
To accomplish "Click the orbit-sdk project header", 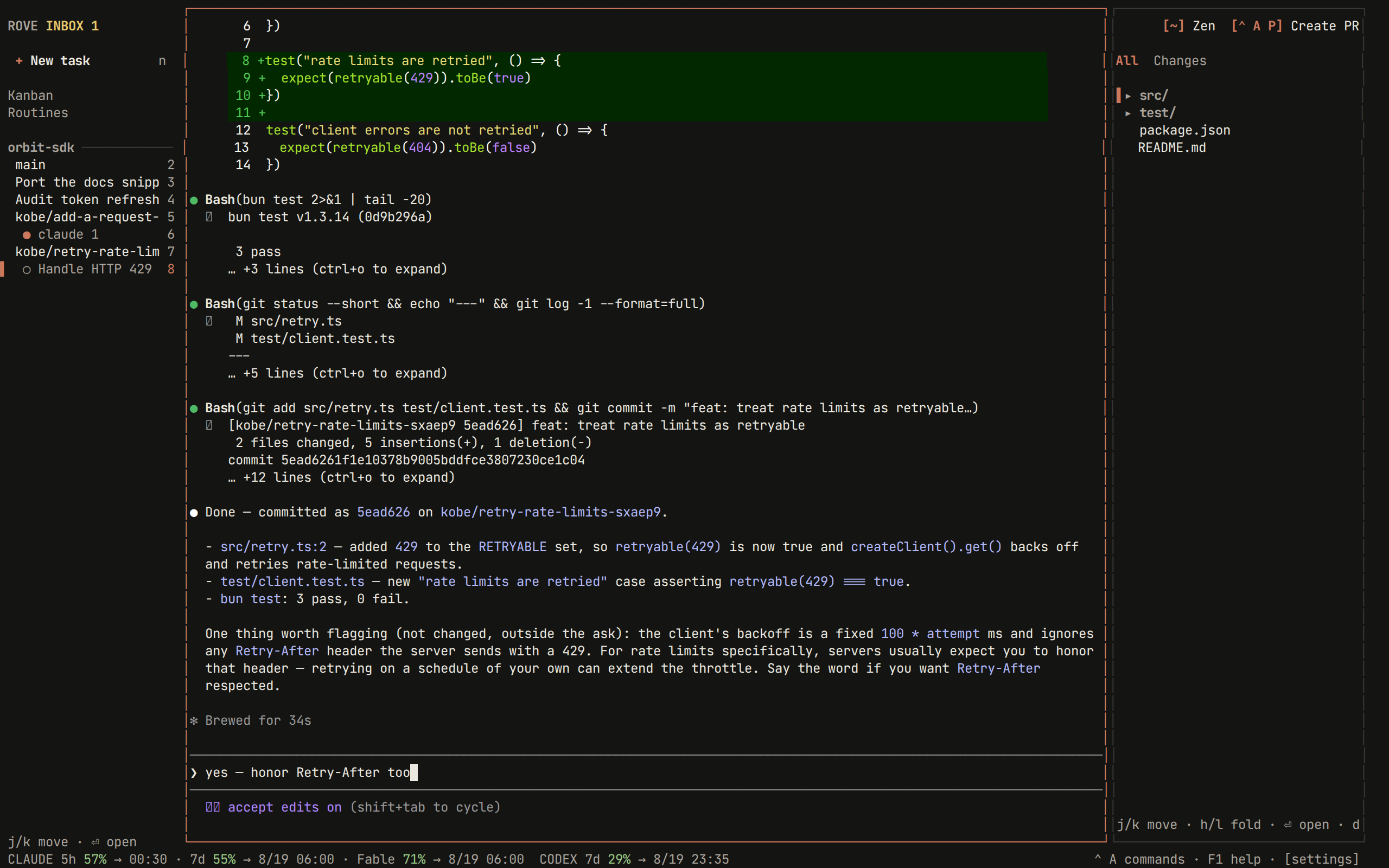I will click(x=41, y=148).
